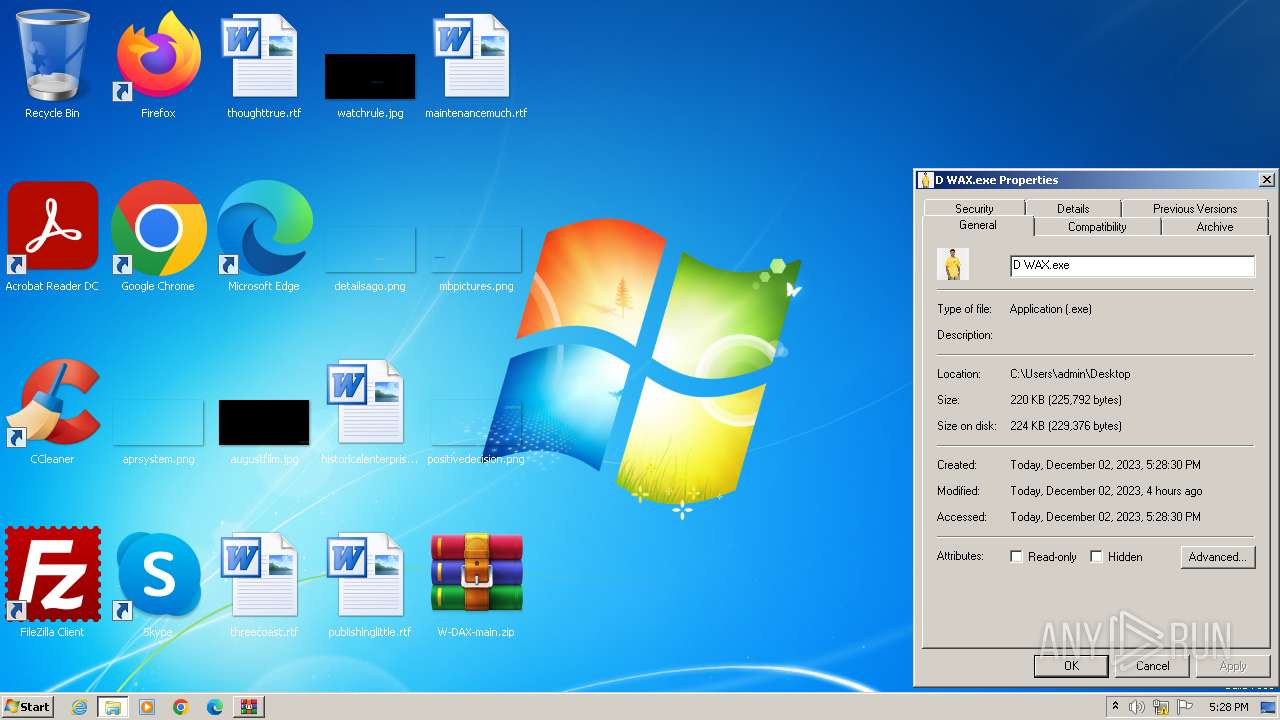Enable the Read-only attribute checkbox
Image resolution: width=1280 pixels, height=720 pixels.
(1017, 557)
